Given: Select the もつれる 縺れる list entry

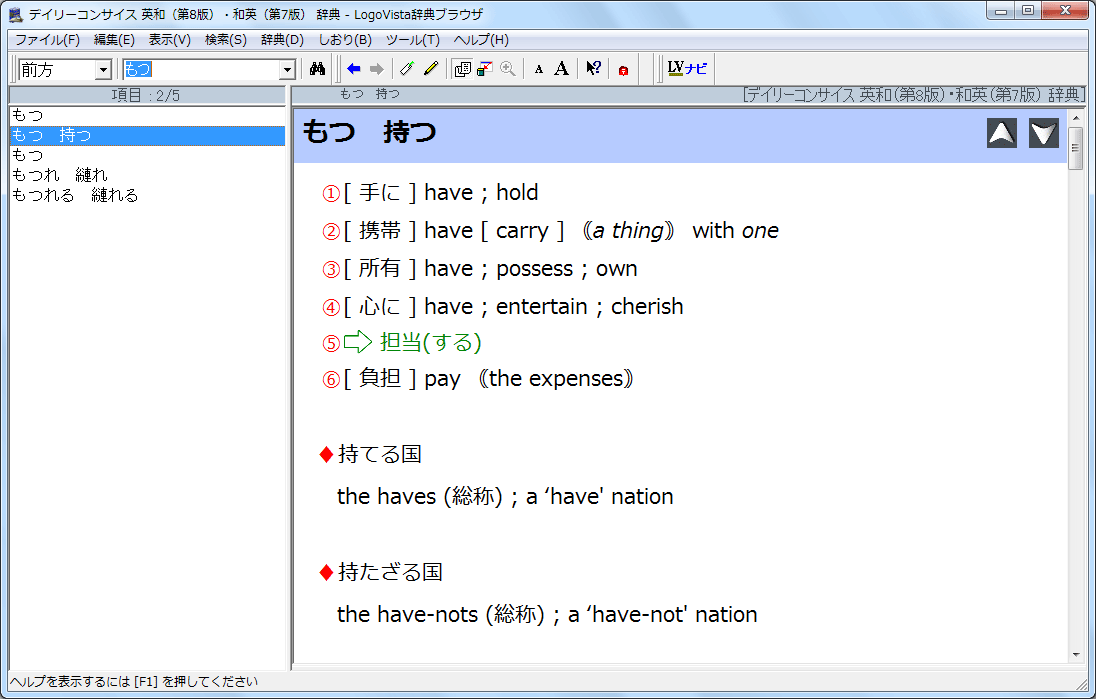Looking at the screenshot, I should click(75, 195).
